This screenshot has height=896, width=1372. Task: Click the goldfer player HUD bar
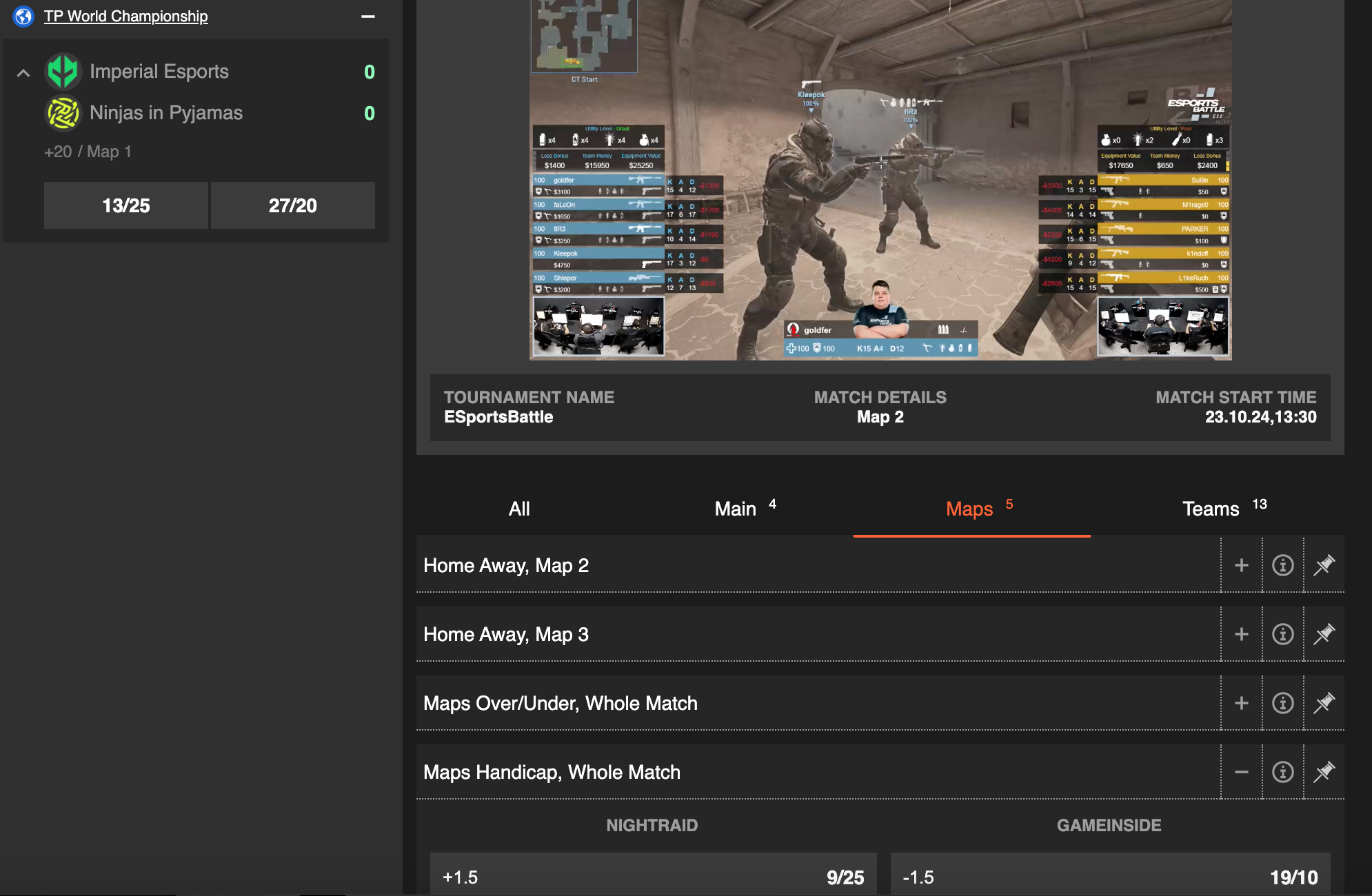(x=880, y=339)
